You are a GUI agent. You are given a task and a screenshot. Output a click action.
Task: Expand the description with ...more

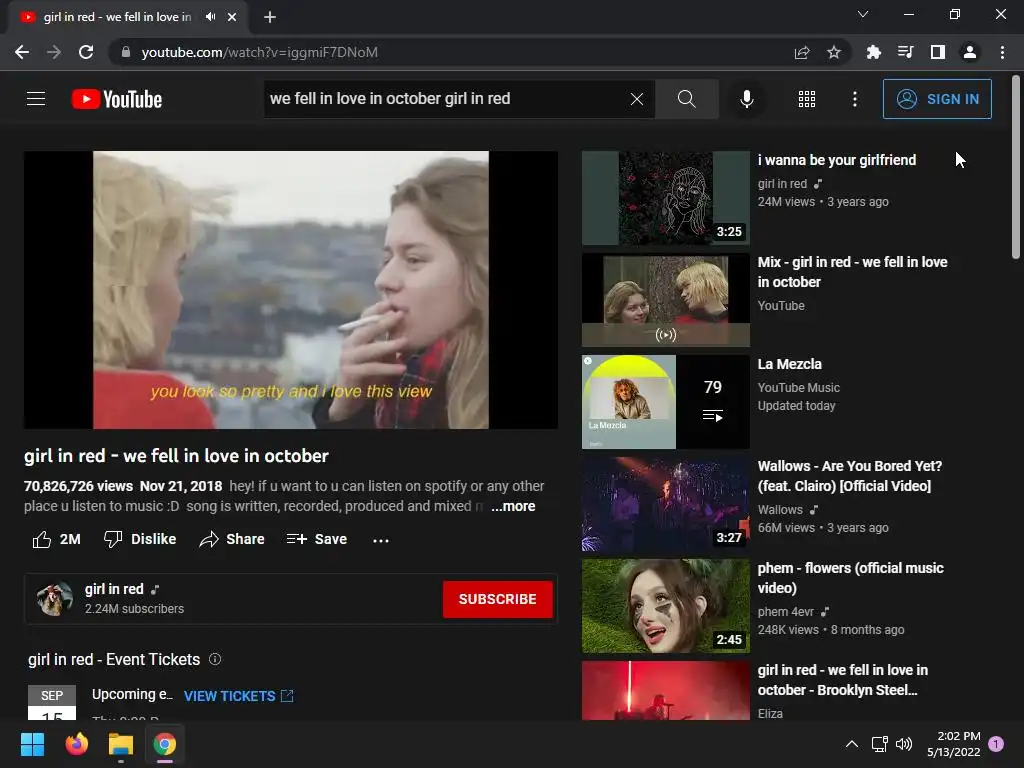[513, 506]
